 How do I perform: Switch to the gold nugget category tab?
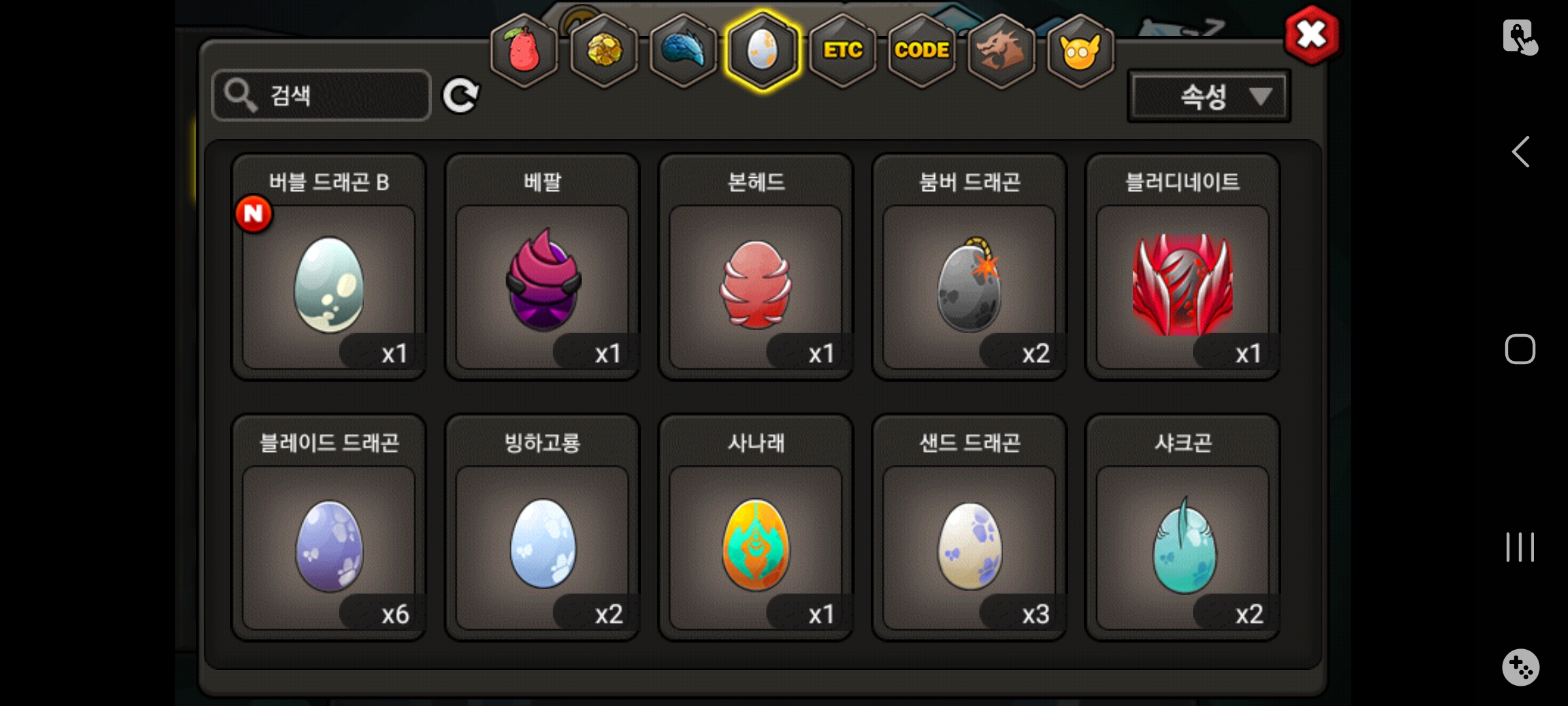(x=604, y=50)
